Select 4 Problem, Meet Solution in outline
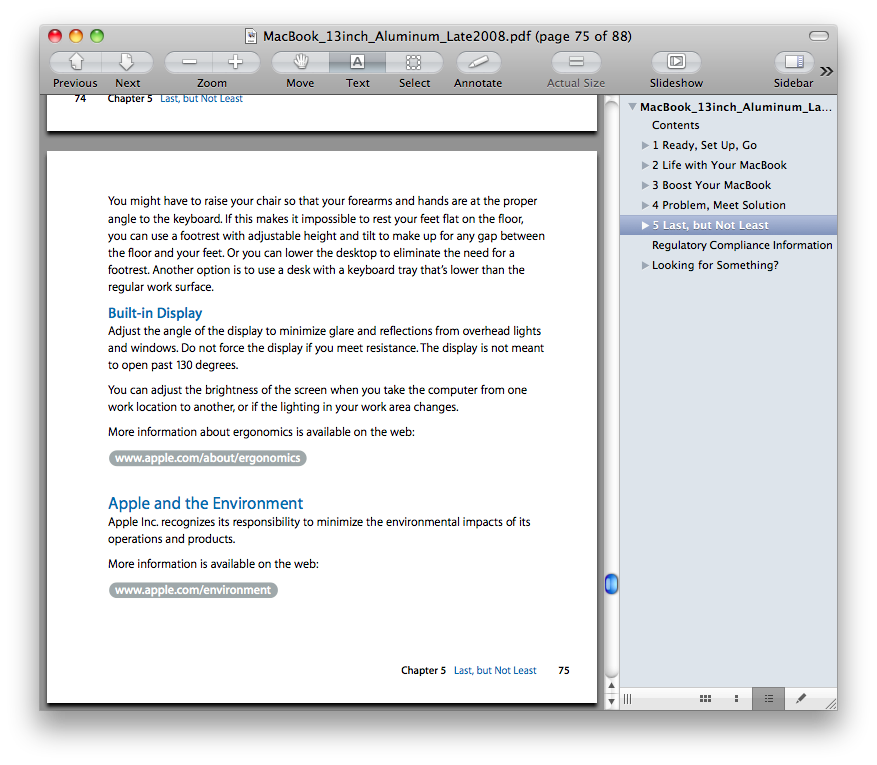 point(728,205)
